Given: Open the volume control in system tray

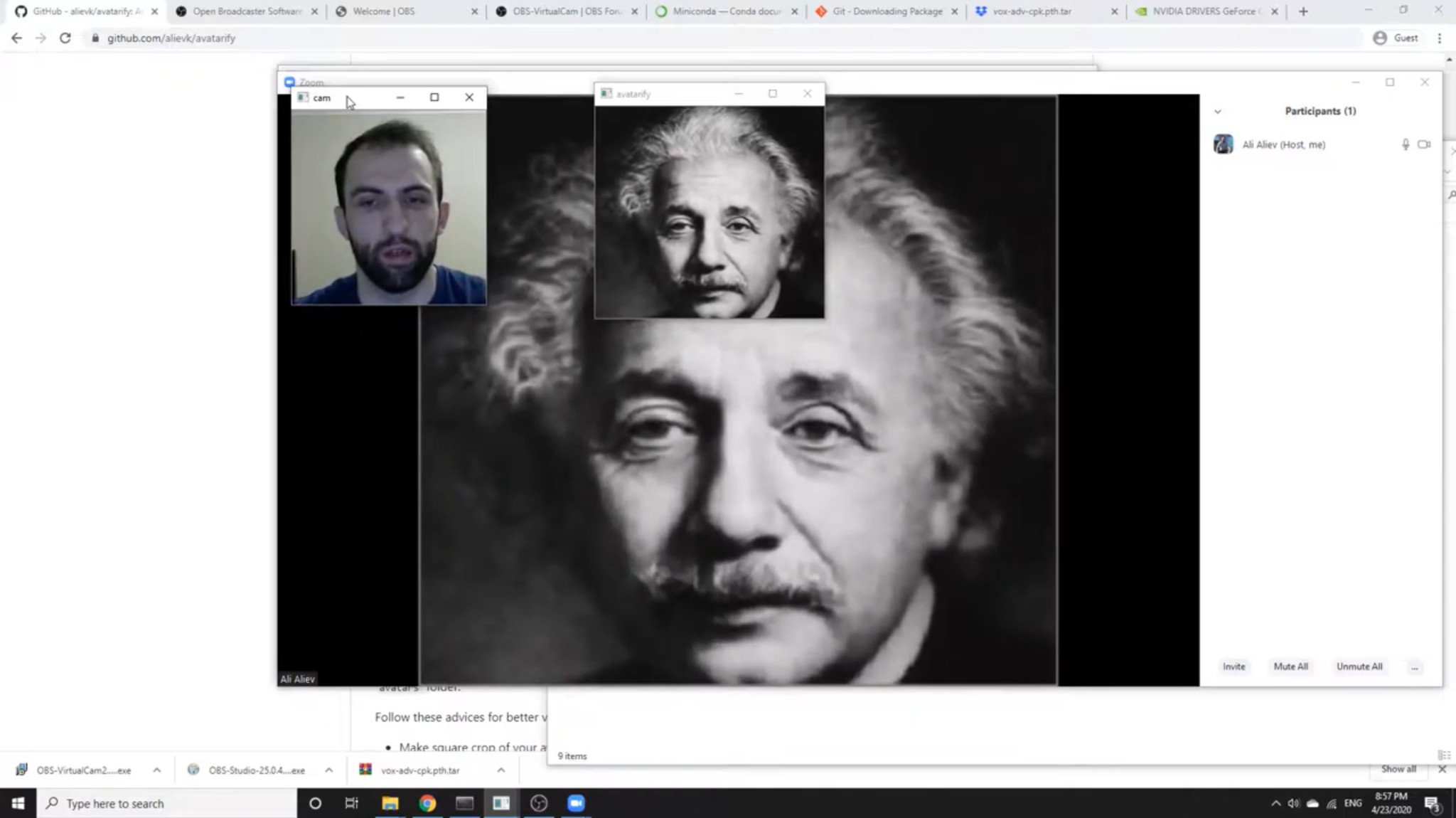Looking at the screenshot, I should (x=1293, y=803).
